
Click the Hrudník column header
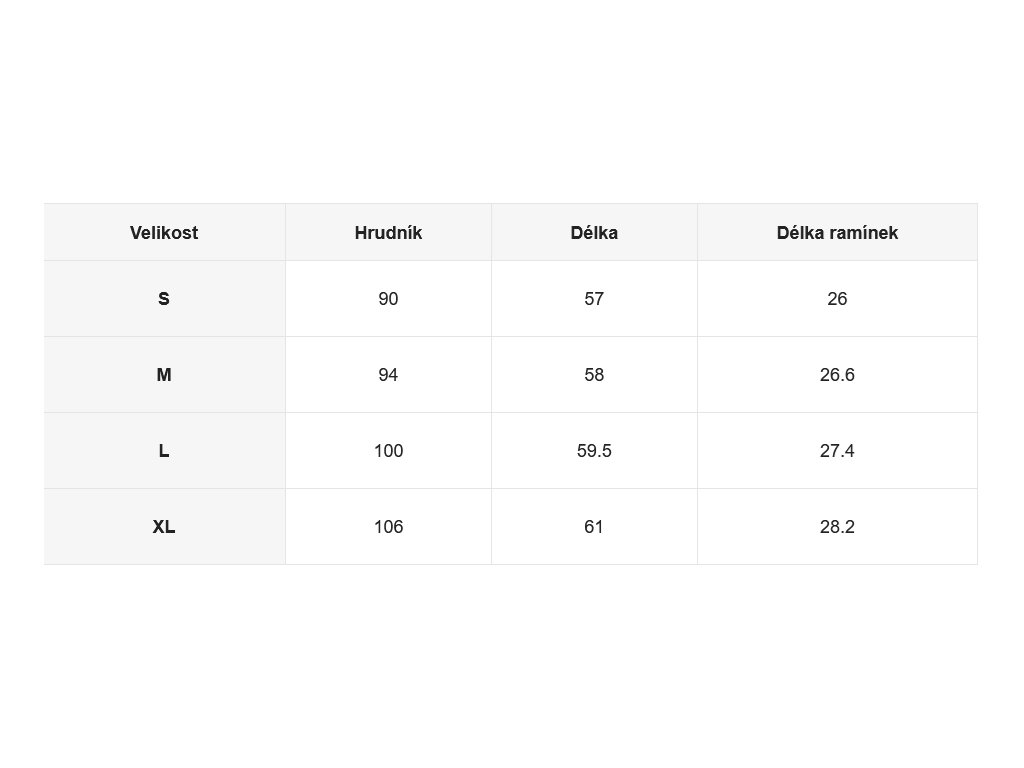[x=388, y=232]
